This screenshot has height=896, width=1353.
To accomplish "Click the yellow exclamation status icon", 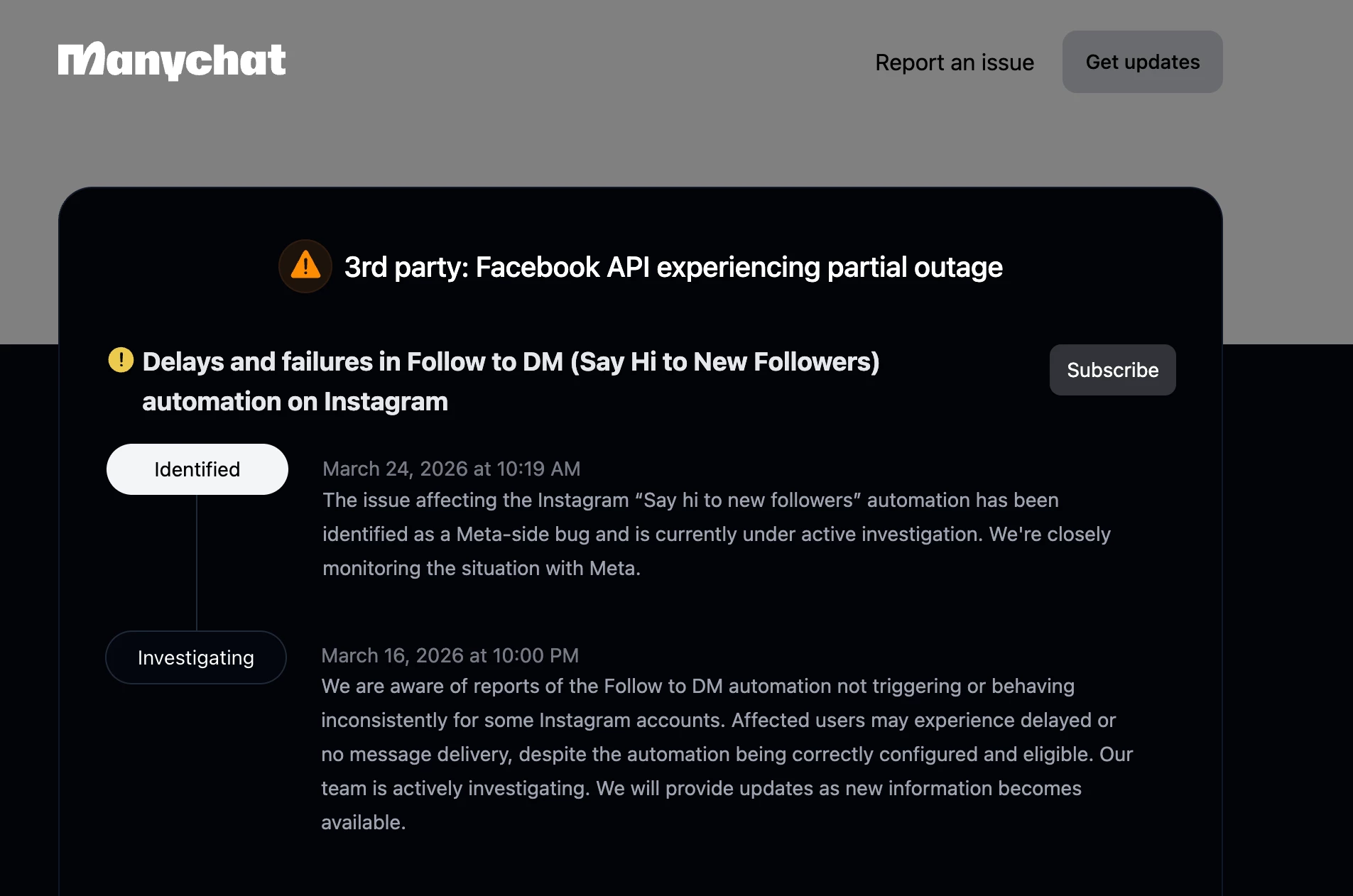I will (x=121, y=360).
